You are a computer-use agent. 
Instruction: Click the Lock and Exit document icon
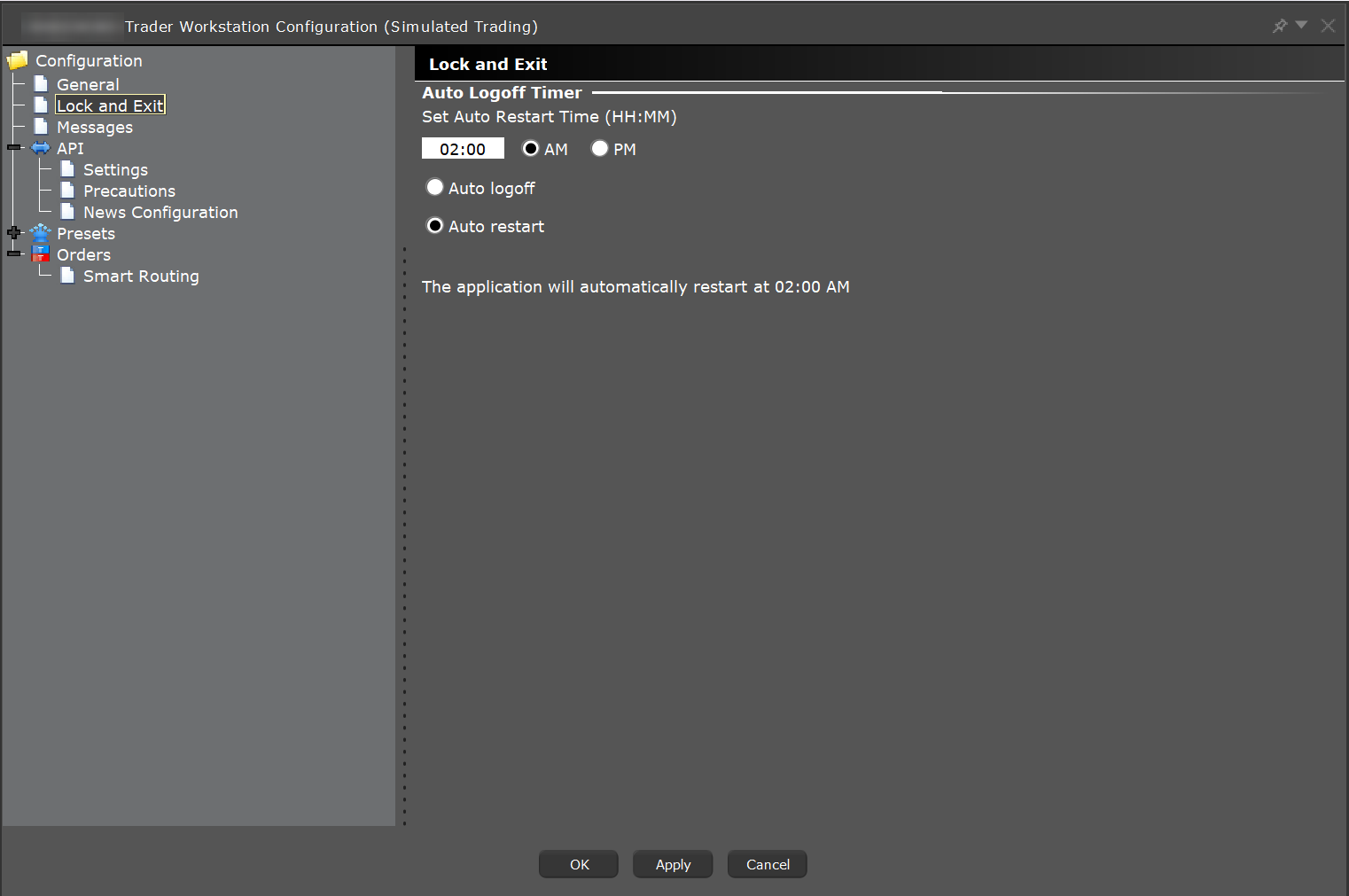[x=41, y=105]
